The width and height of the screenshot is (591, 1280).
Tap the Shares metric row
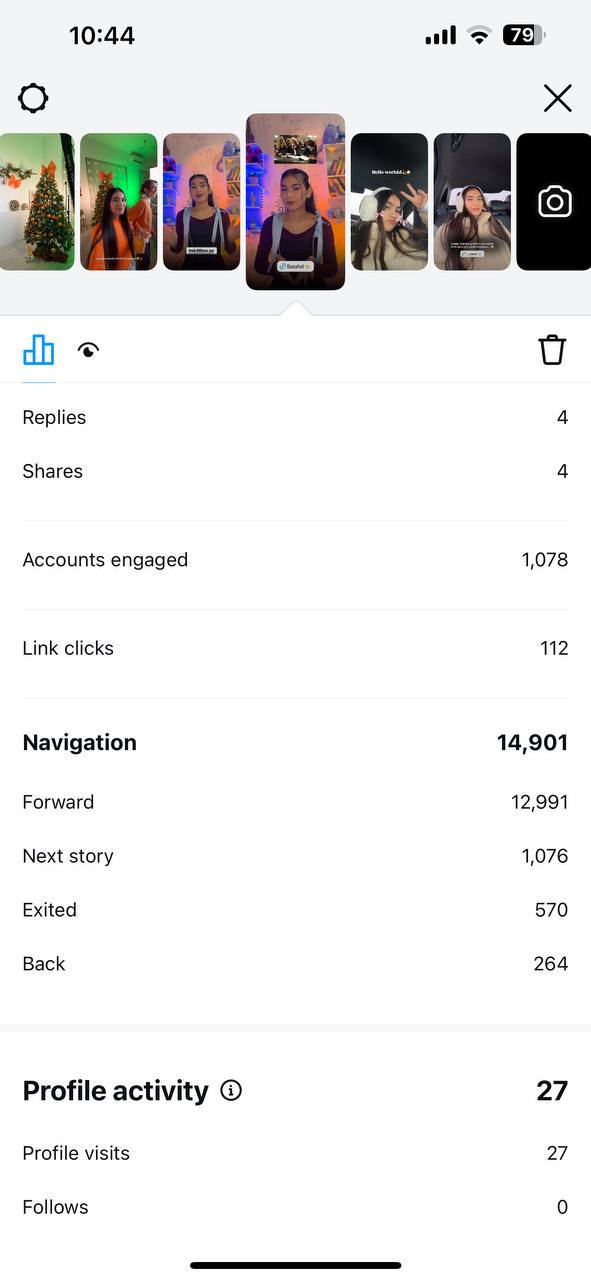tap(295, 471)
